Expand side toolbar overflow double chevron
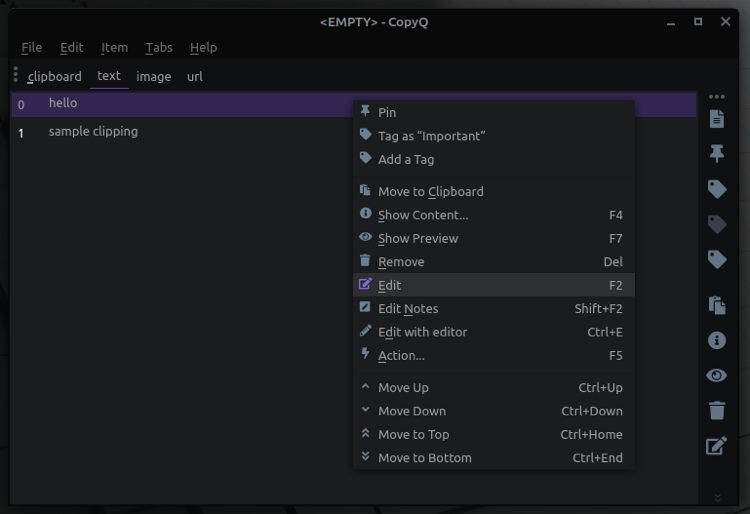Viewport: 750px width, 514px height. point(717,498)
